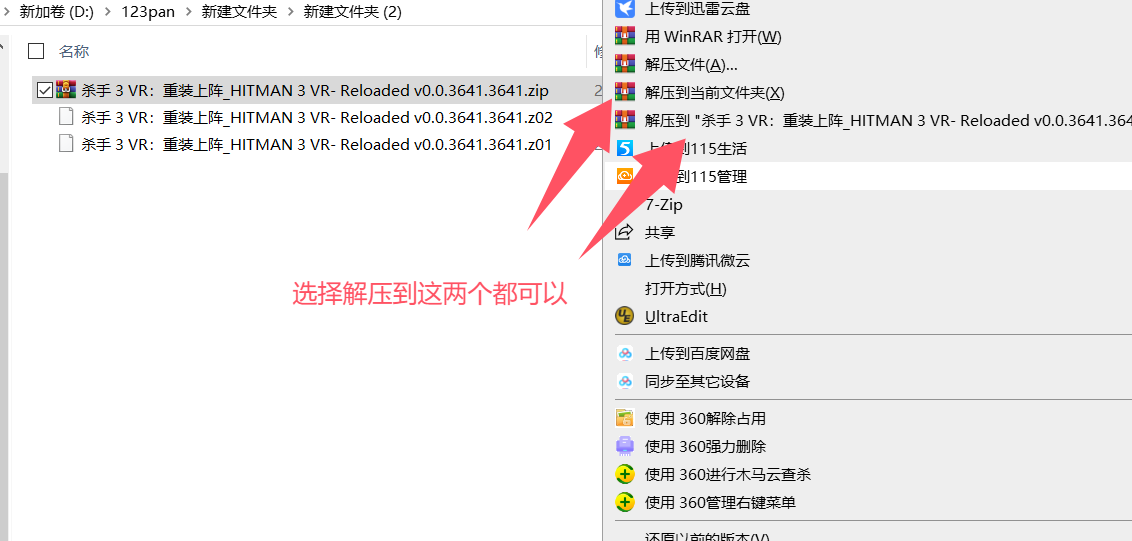Expand the chevron before 新建文件夹 (2)
The width and height of the screenshot is (1132, 541).
coord(290,12)
